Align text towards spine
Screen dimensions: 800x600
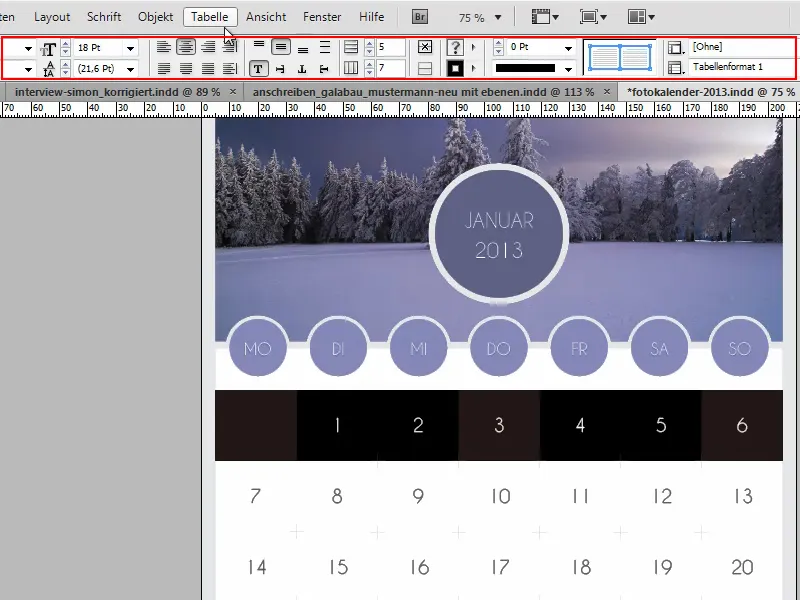230,47
